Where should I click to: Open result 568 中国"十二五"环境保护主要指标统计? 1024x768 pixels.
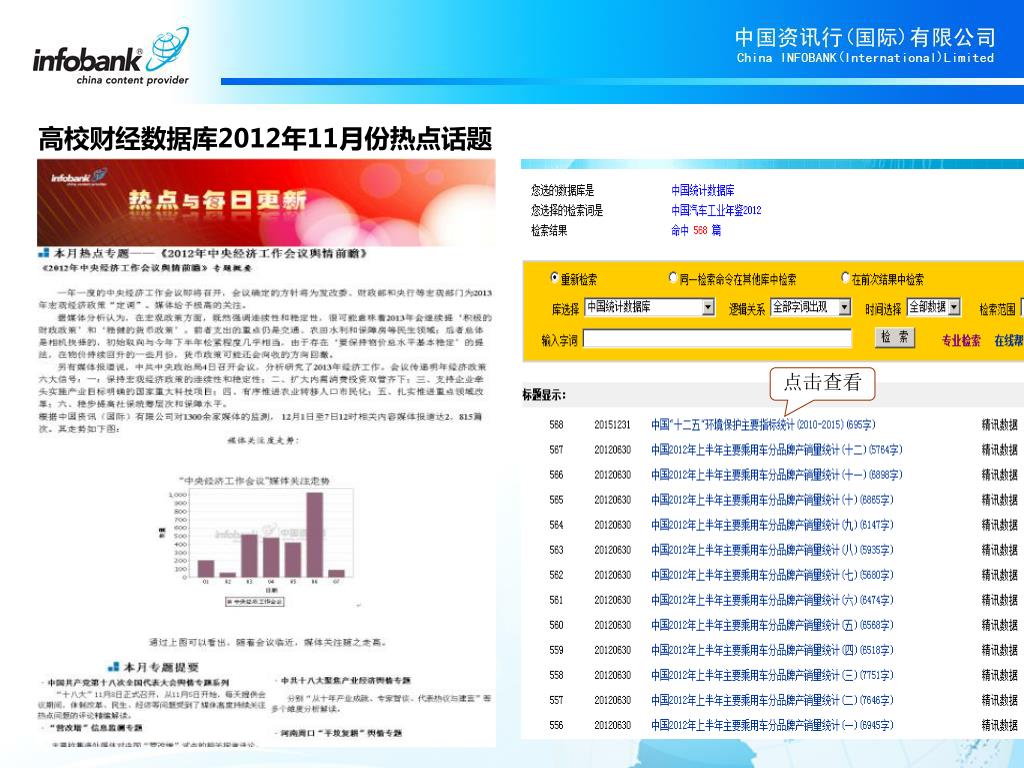tap(763, 424)
